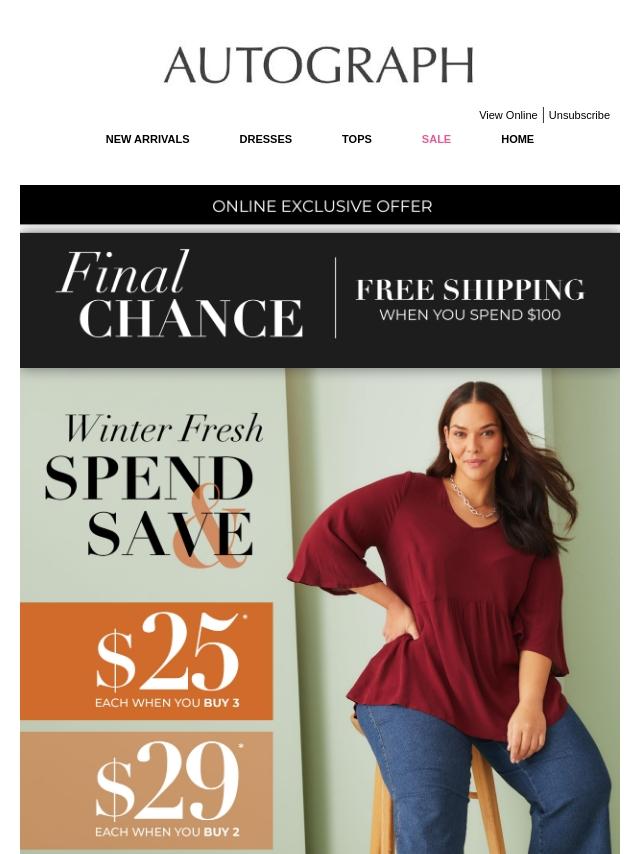Navigate to the HOME category

(517, 139)
